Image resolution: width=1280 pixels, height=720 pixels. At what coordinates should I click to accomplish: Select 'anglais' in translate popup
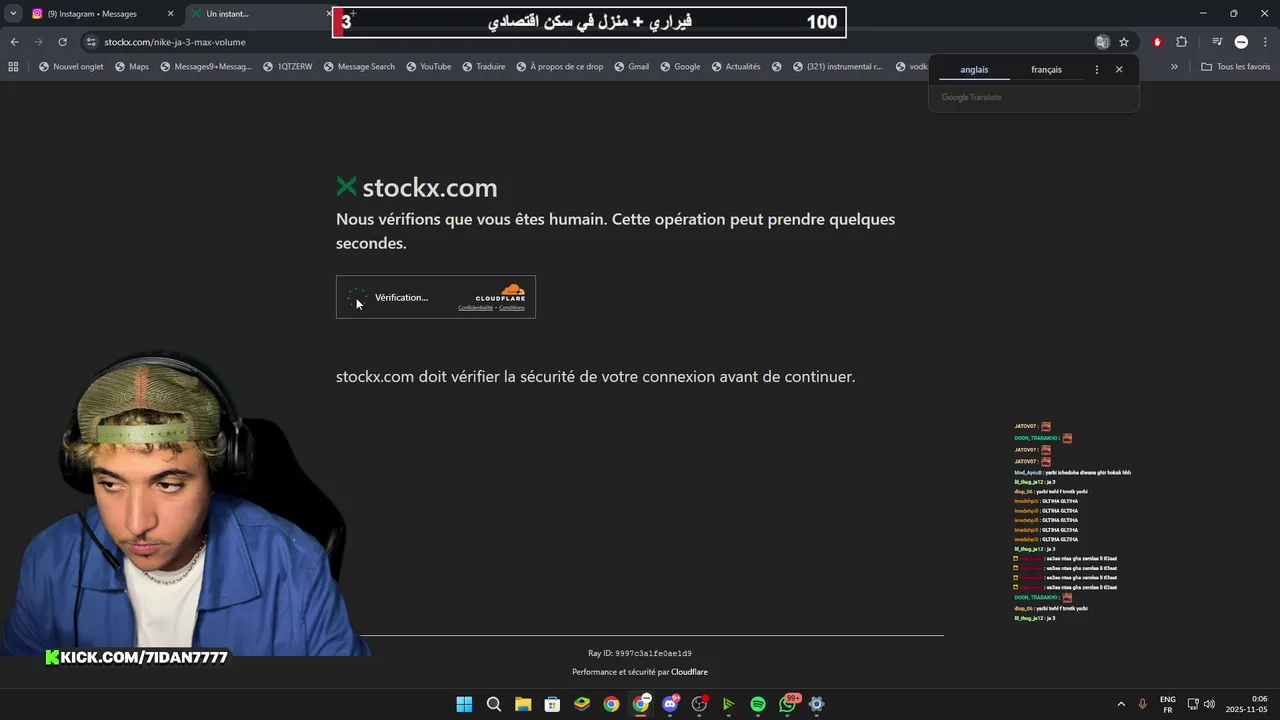(x=974, y=70)
